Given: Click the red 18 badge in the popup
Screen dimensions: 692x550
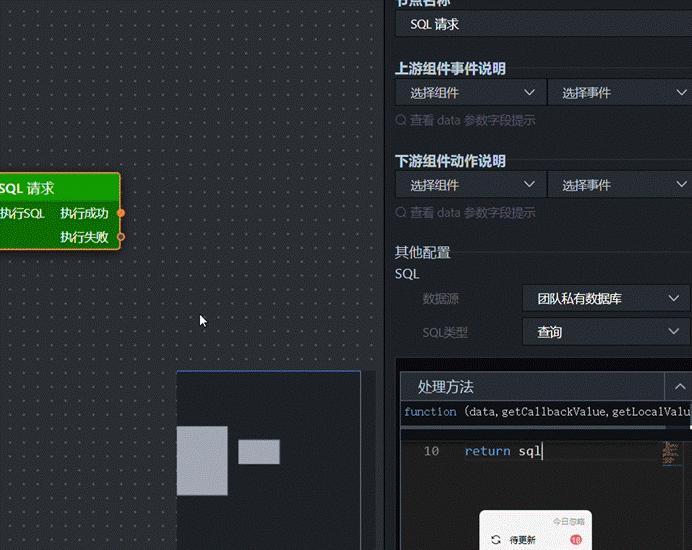Looking at the screenshot, I should click(x=576, y=540).
